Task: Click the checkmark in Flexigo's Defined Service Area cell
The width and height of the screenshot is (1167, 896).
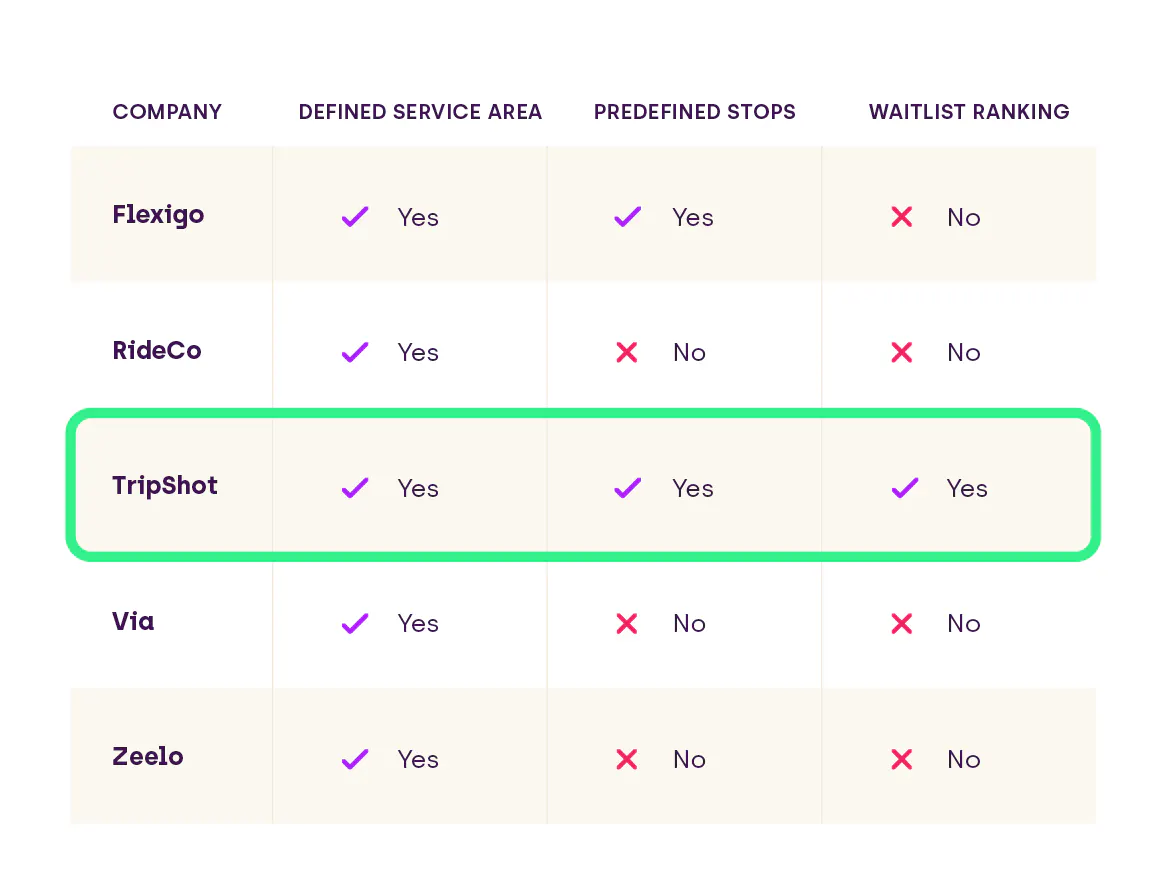Action: 355,217
